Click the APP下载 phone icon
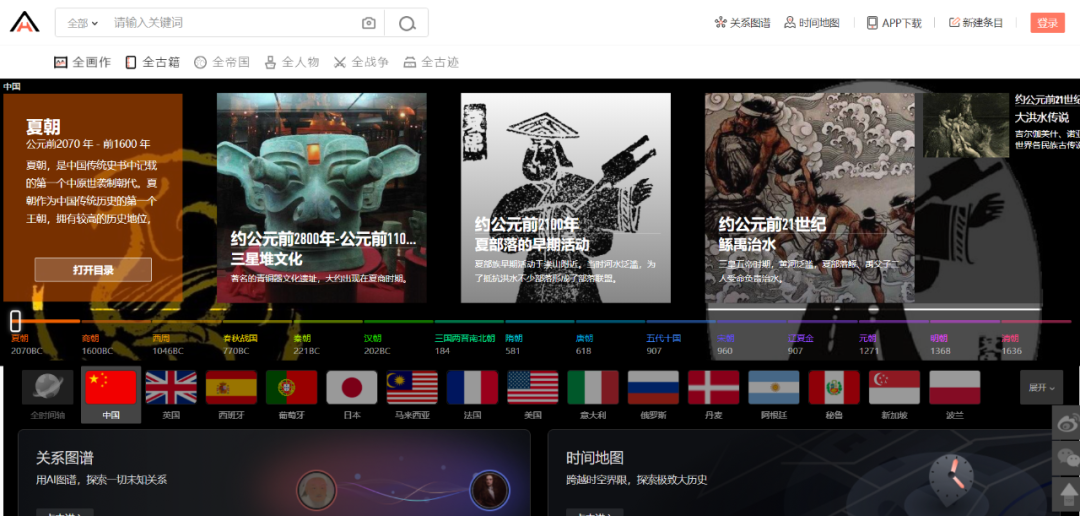The image size is (1080, 516). [x=872, y=23]
